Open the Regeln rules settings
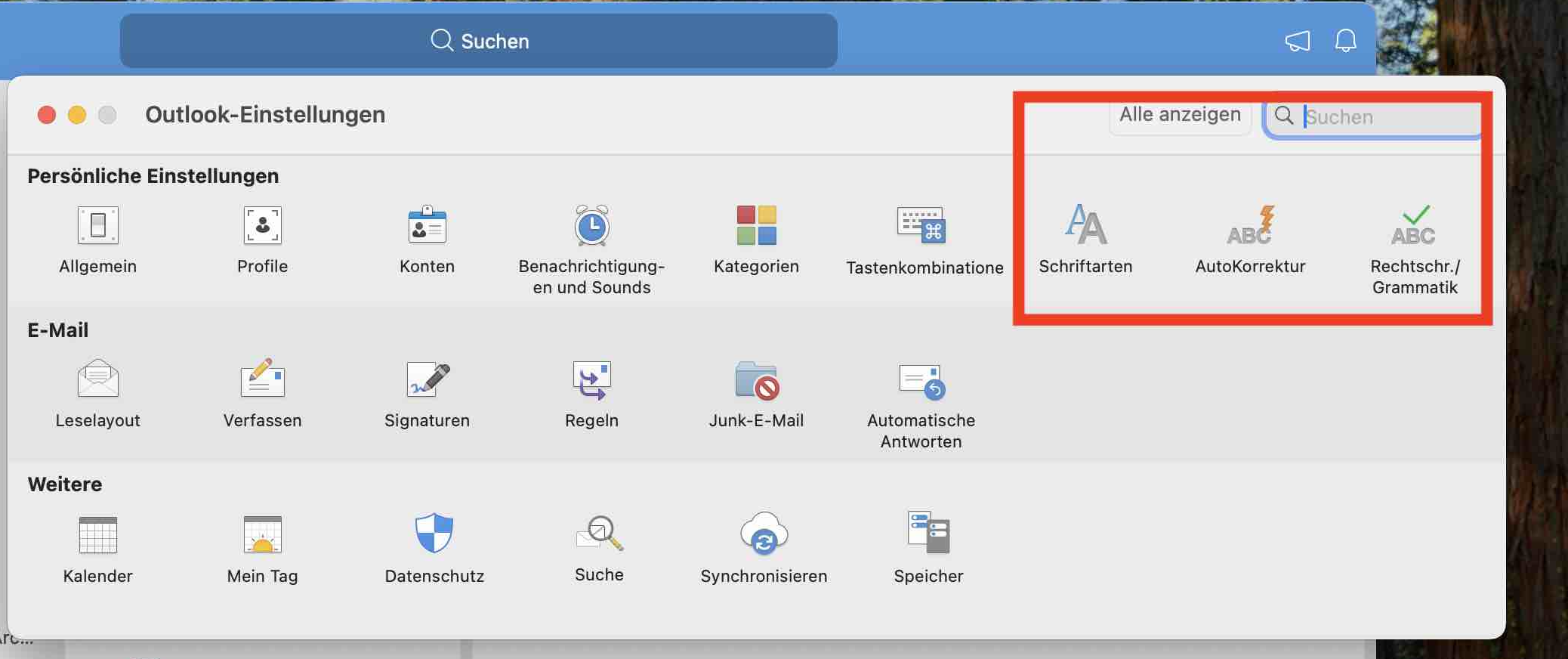Image resolution: width=1568 pixels, height=659 pixels. click(591, 394)
